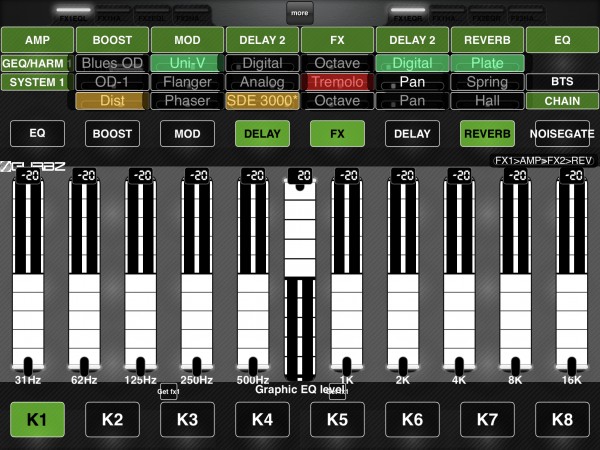Select the K4 preset button
The width and height of the screenshot is (600, 450).
pos(262,419)
